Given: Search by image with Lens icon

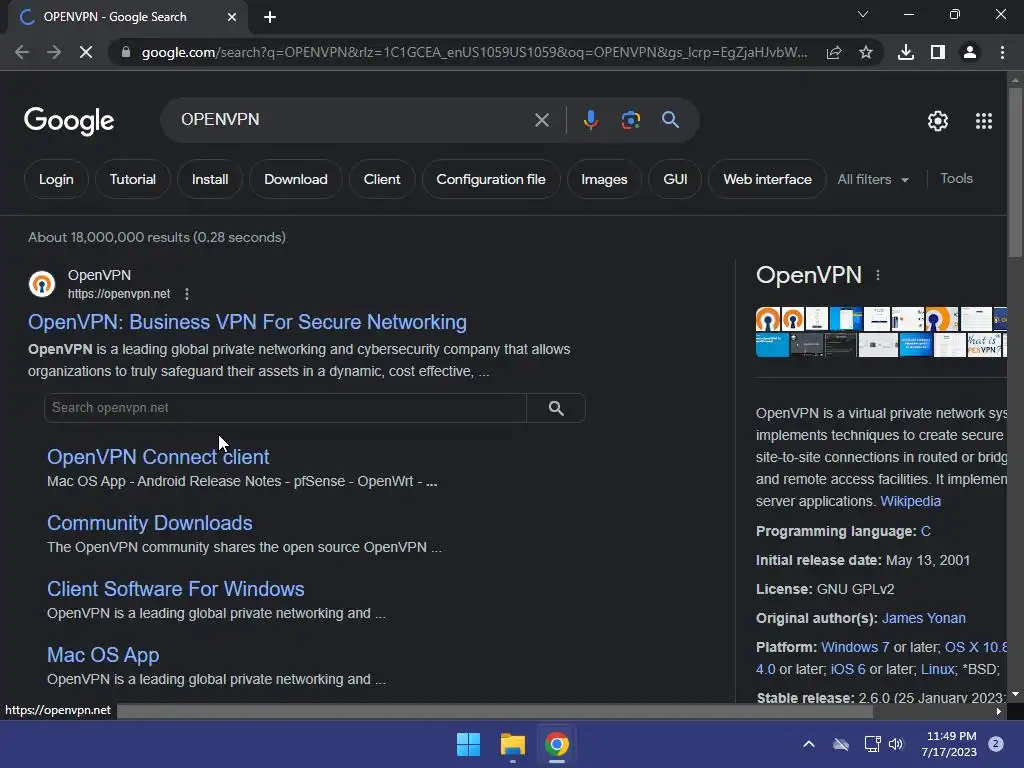Looking at the screenshot, I should point(630,120).
